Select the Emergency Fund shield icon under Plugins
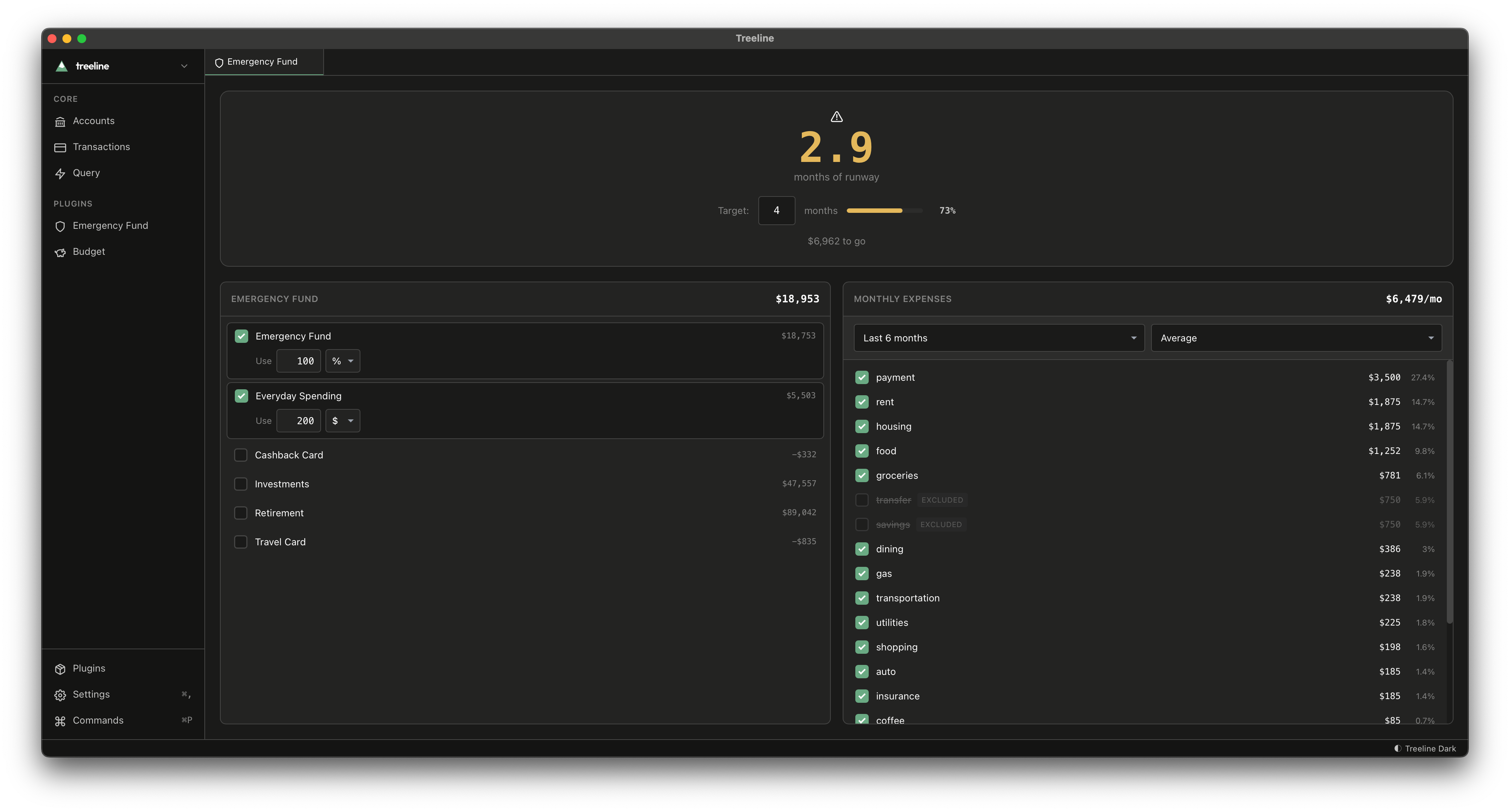 [60, 226]
